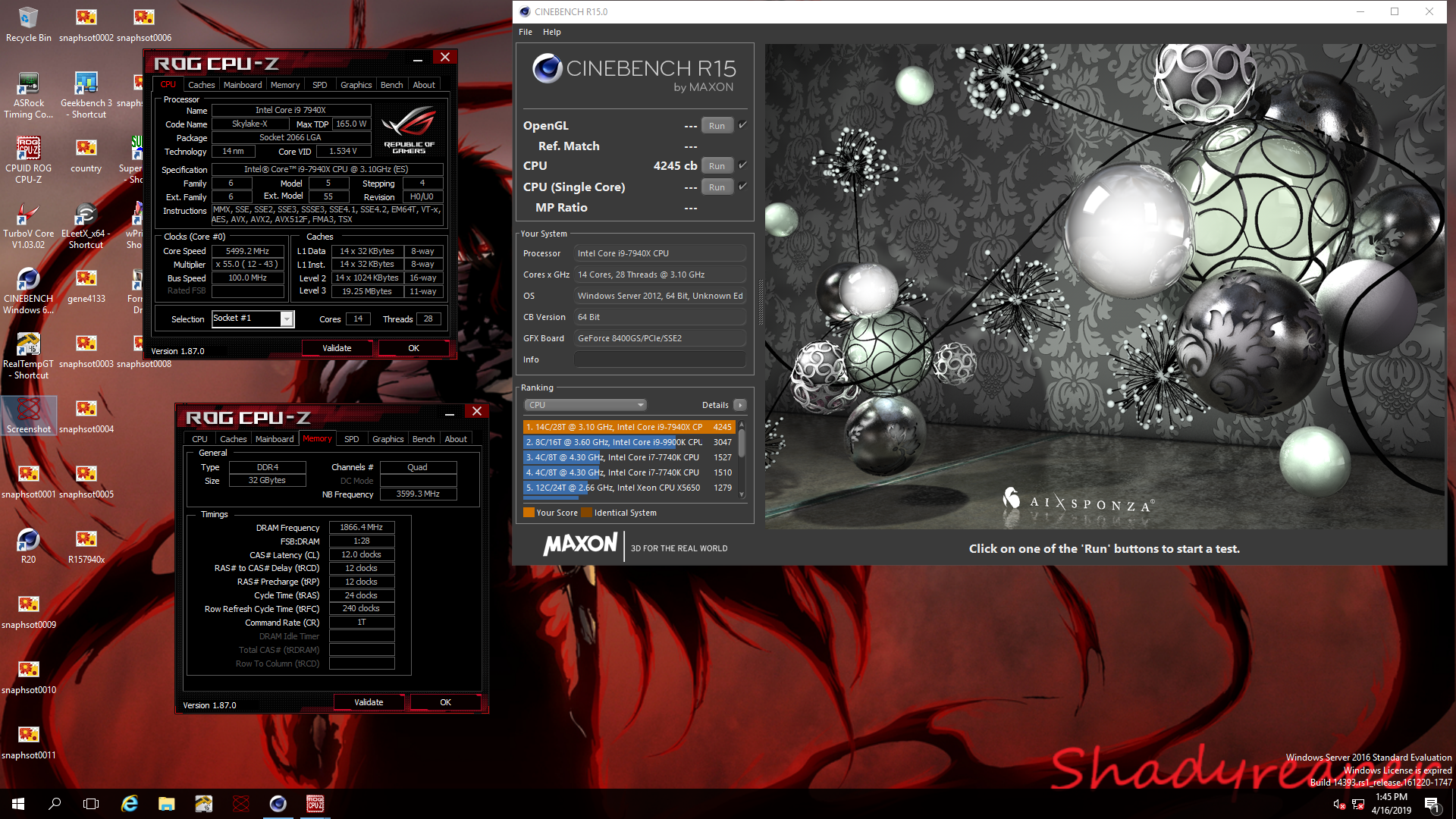The image size is (1456, 819).
Task: Click OK in lower CPU-Z window
Action: [x=445, y=702]
